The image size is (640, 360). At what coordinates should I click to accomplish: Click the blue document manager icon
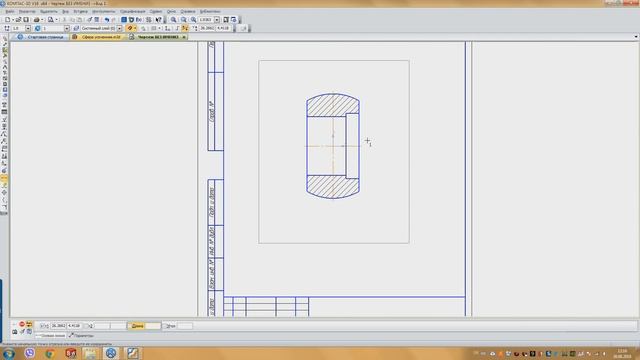(124, 20)
